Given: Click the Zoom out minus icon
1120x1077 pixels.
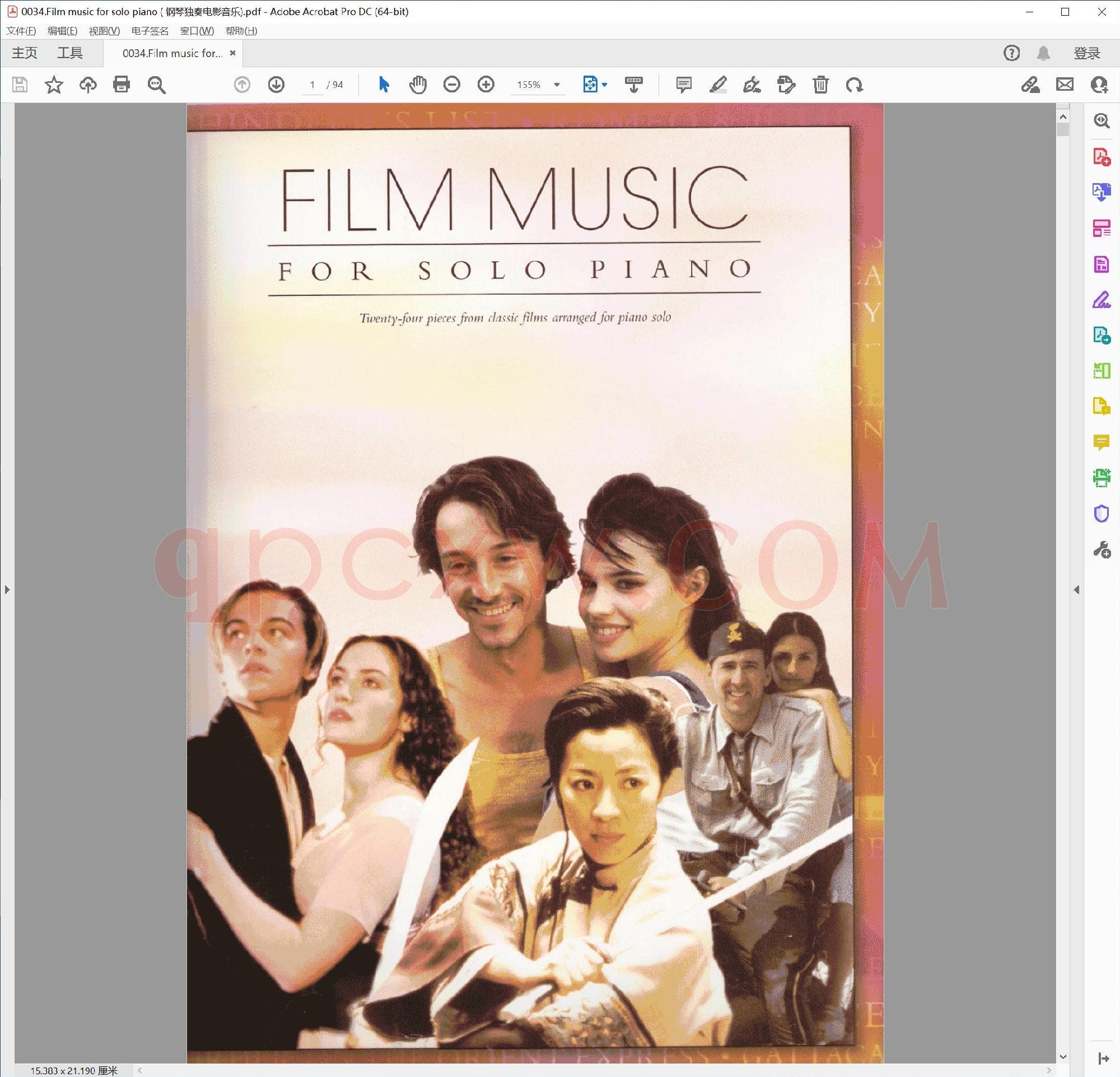Looking at the screenshot, I should click(451, 85).
